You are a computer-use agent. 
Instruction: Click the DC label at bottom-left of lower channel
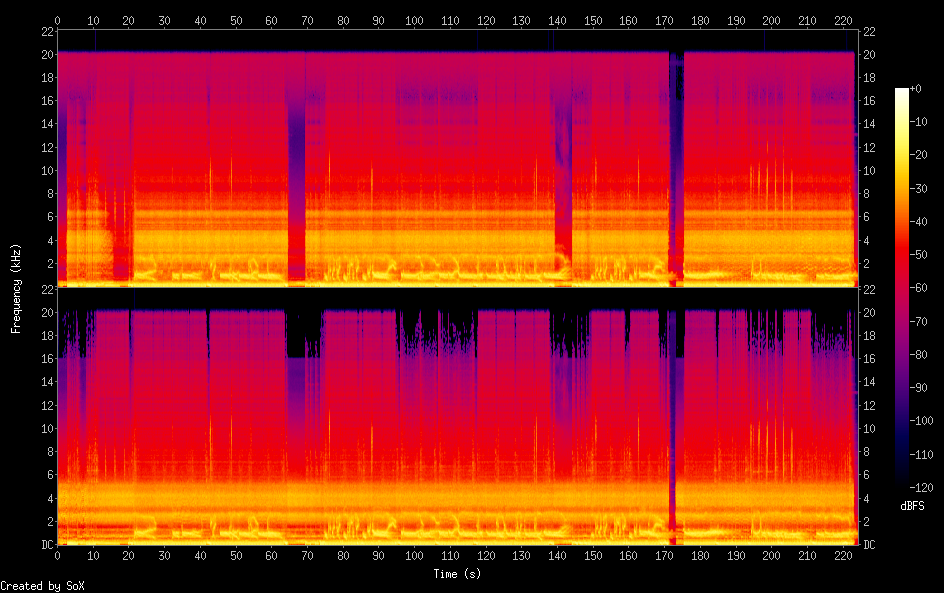click(46, 544)
